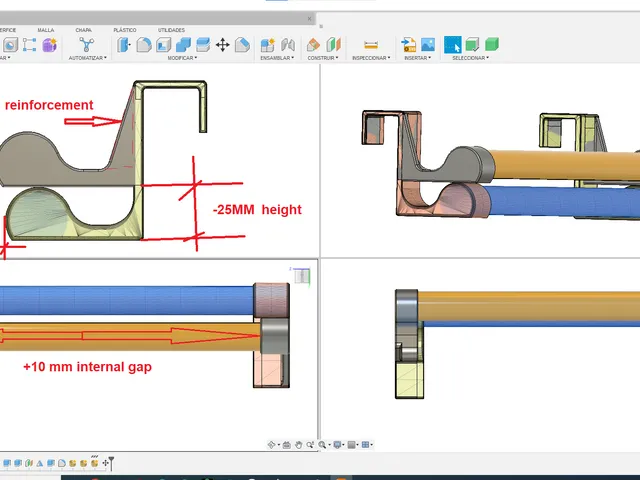
Task: Activate the window selection cursor icon
Action: click(453, 44)
